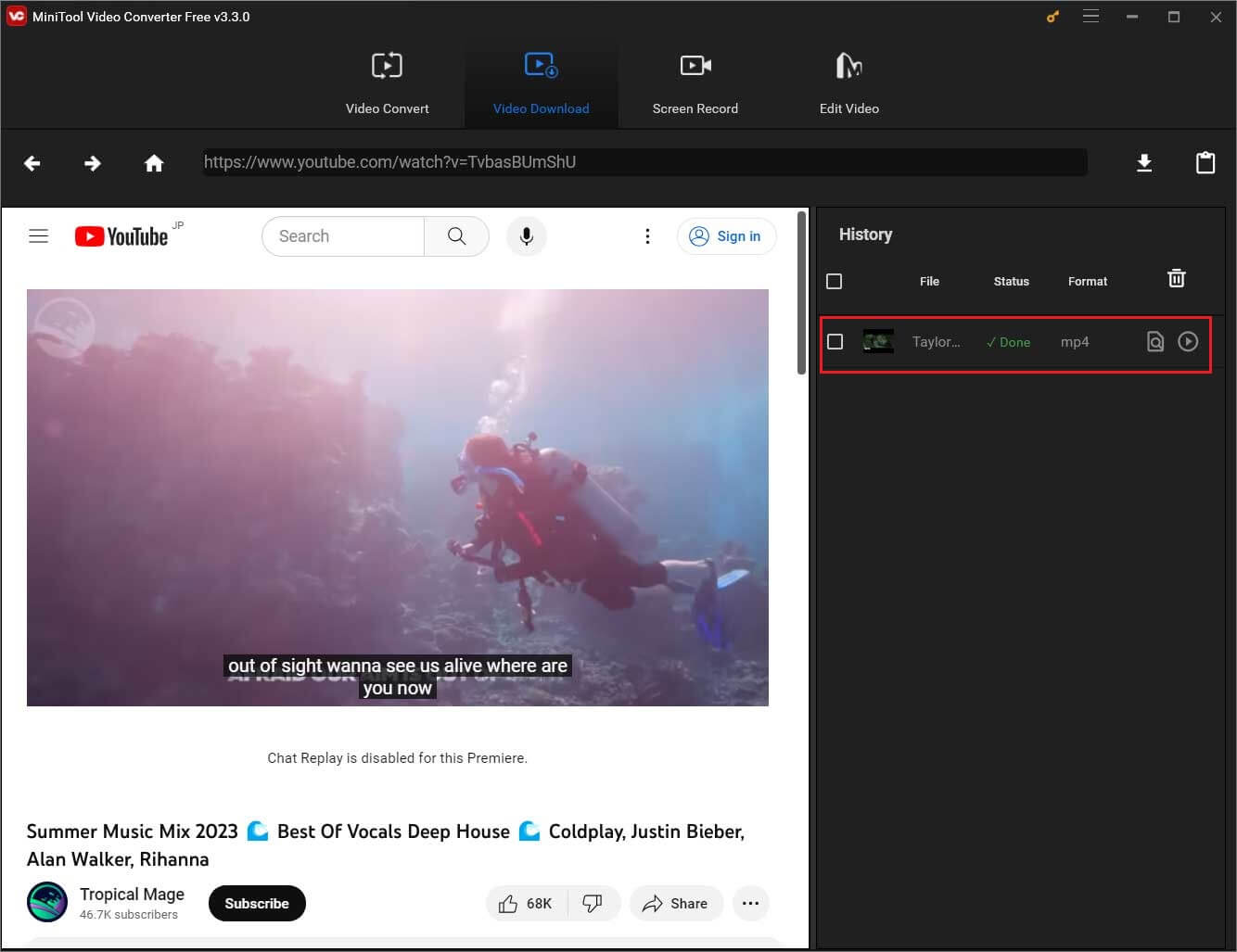Open the YouTube guide hamburger menu
The height and width of the screenshot is (952, 1237).
point(38,235)
